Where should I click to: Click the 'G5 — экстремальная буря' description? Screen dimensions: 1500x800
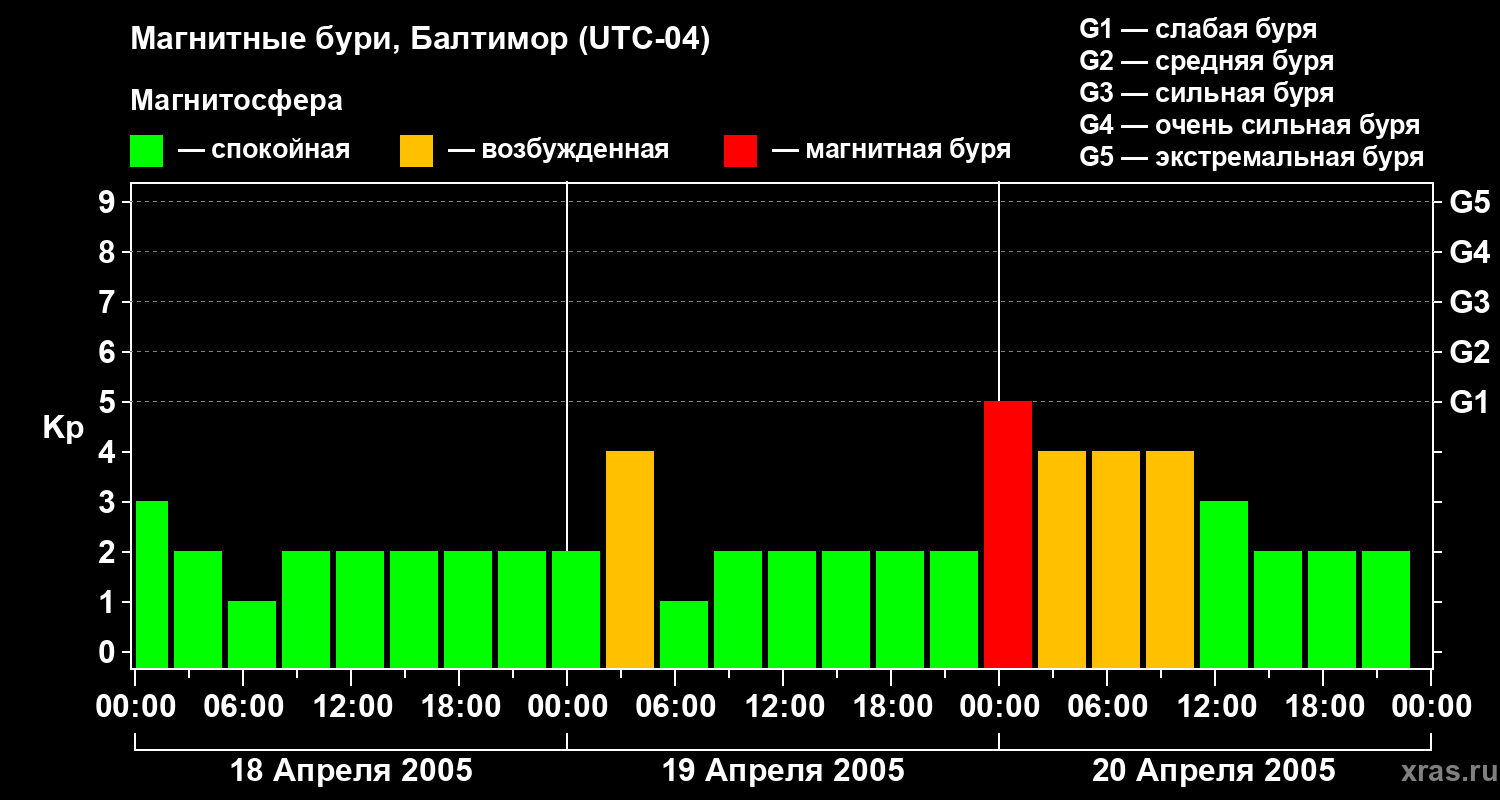[x=1252, y=157]
